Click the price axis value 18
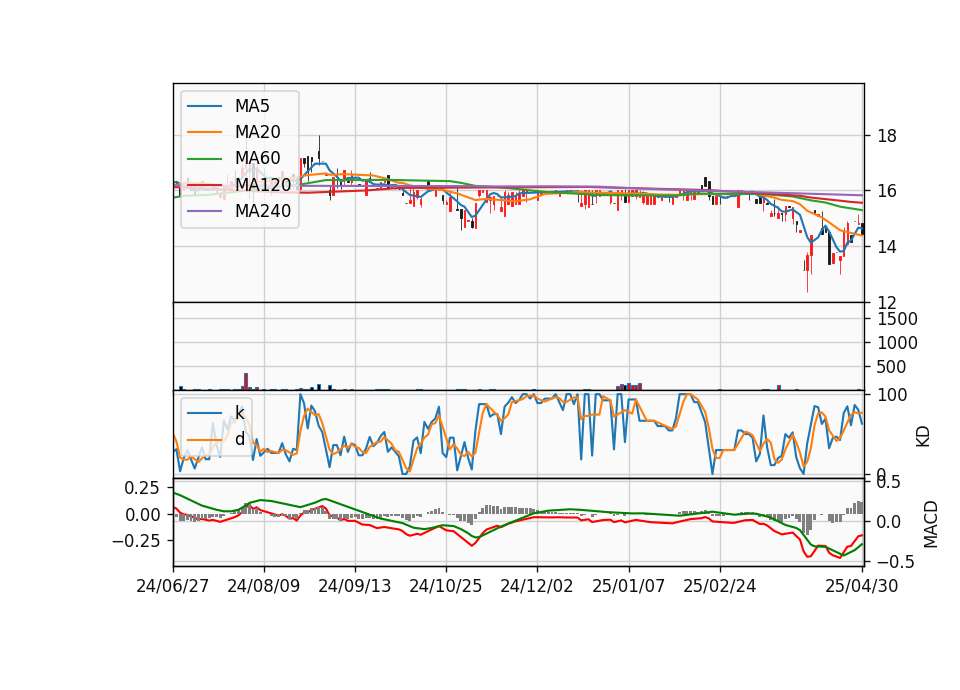The width and height of the screenshot is (960, 690). coord(887,136)
